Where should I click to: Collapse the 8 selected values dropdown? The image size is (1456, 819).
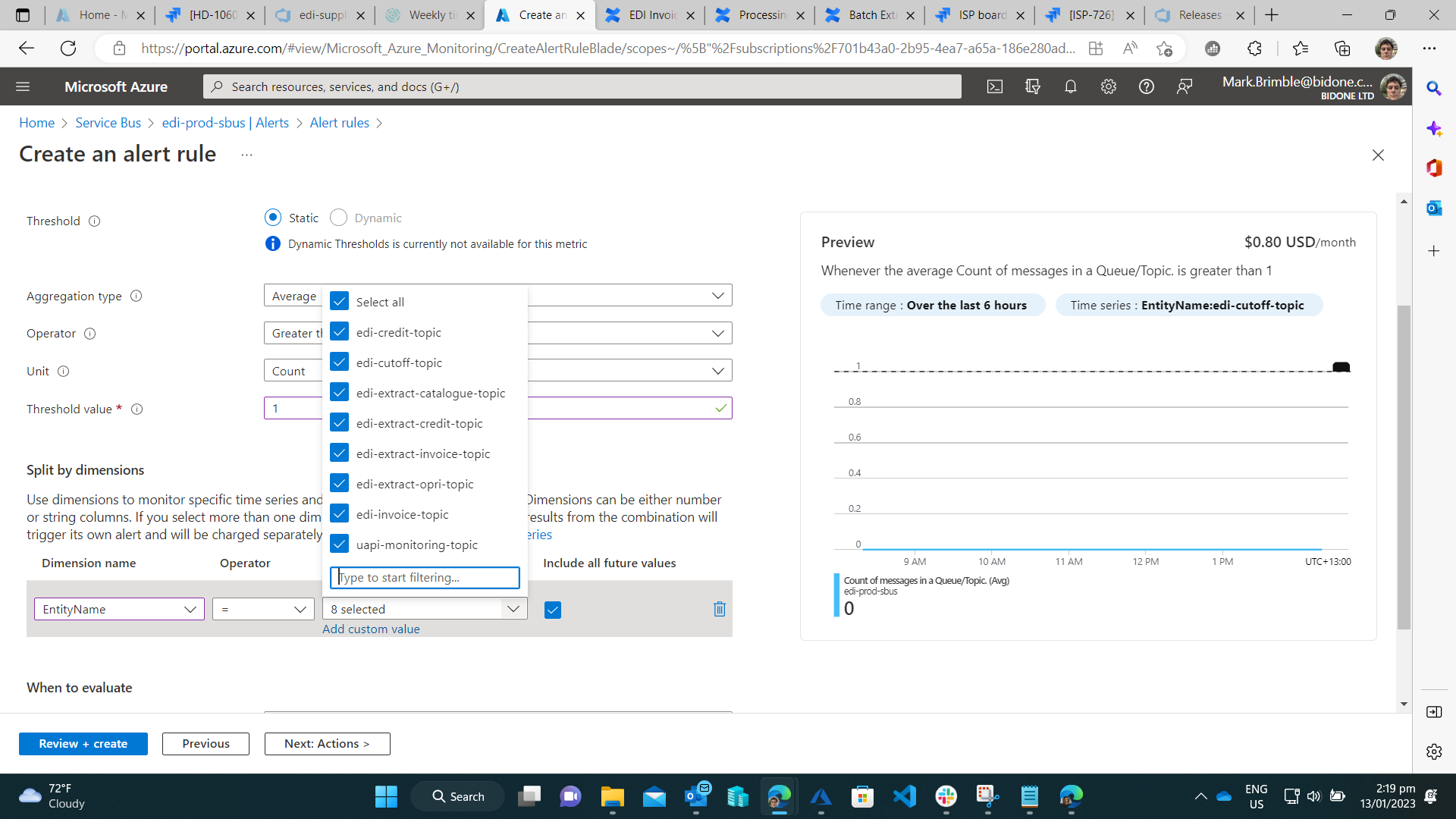[x=513, y=609]
